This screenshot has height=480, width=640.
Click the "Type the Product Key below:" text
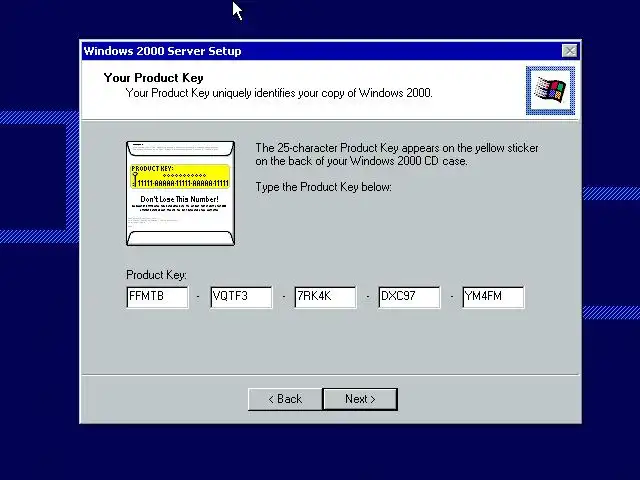pyautogui.click(x=323, y=187)
